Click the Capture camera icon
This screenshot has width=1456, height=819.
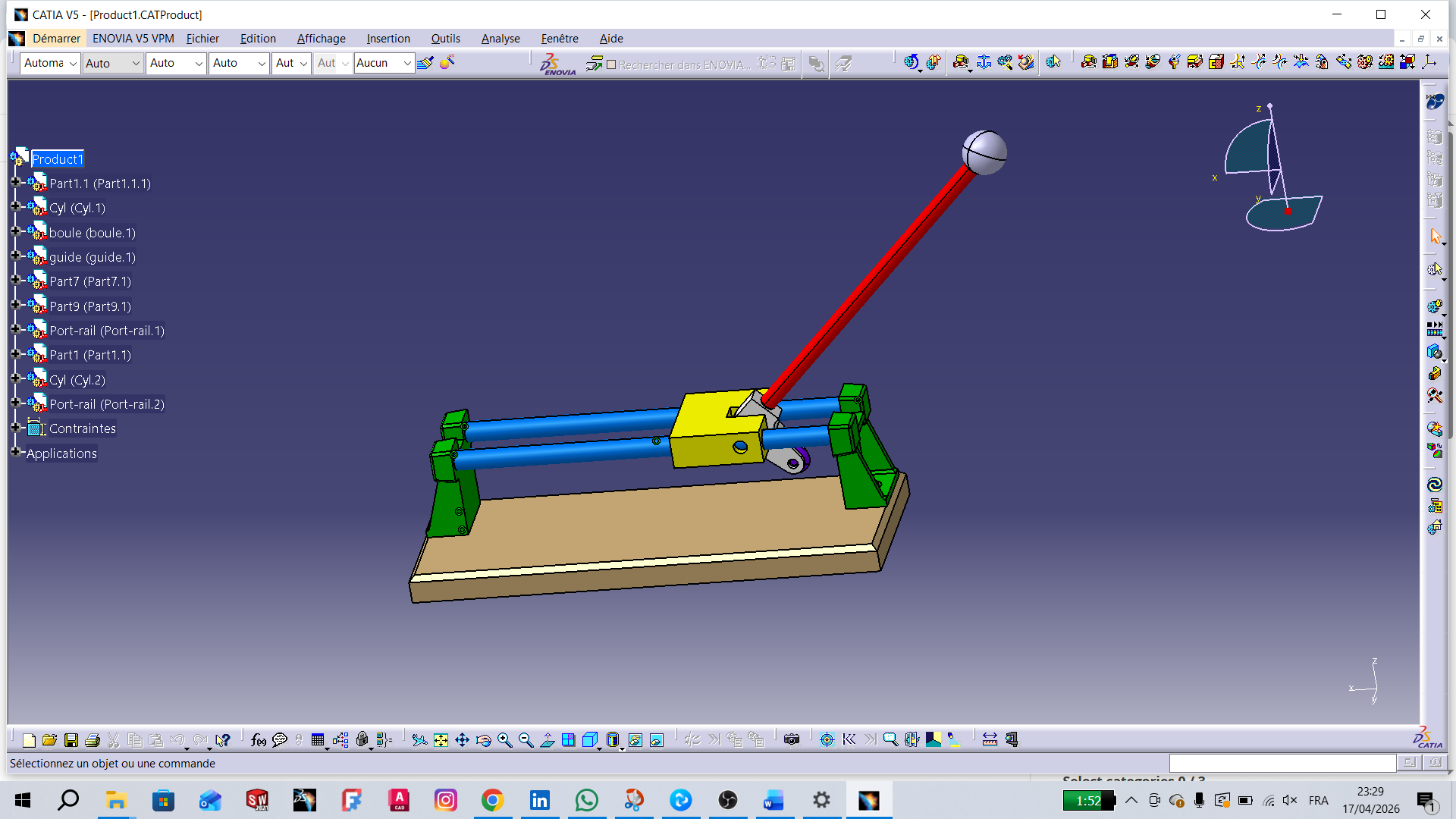point(792,739)
